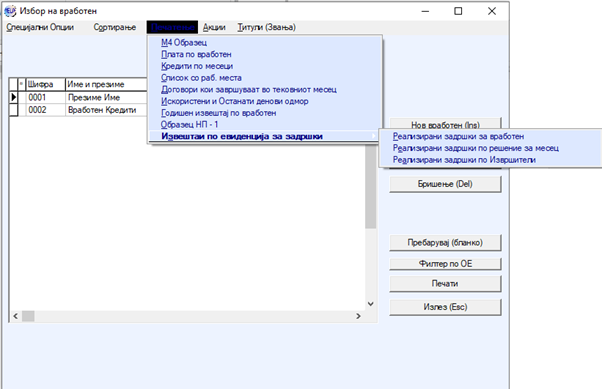Click row selector arrow of row 0001
The image size is (602, 389).
pyautogui.click(x=13, y=98)
